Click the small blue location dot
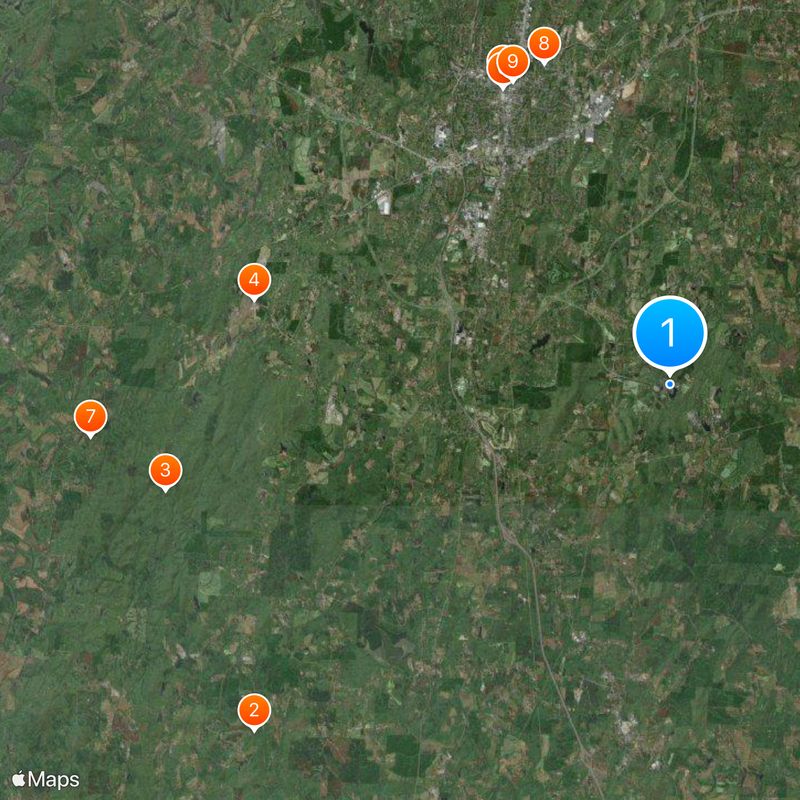Screen dimensions: 800x800 670,384
